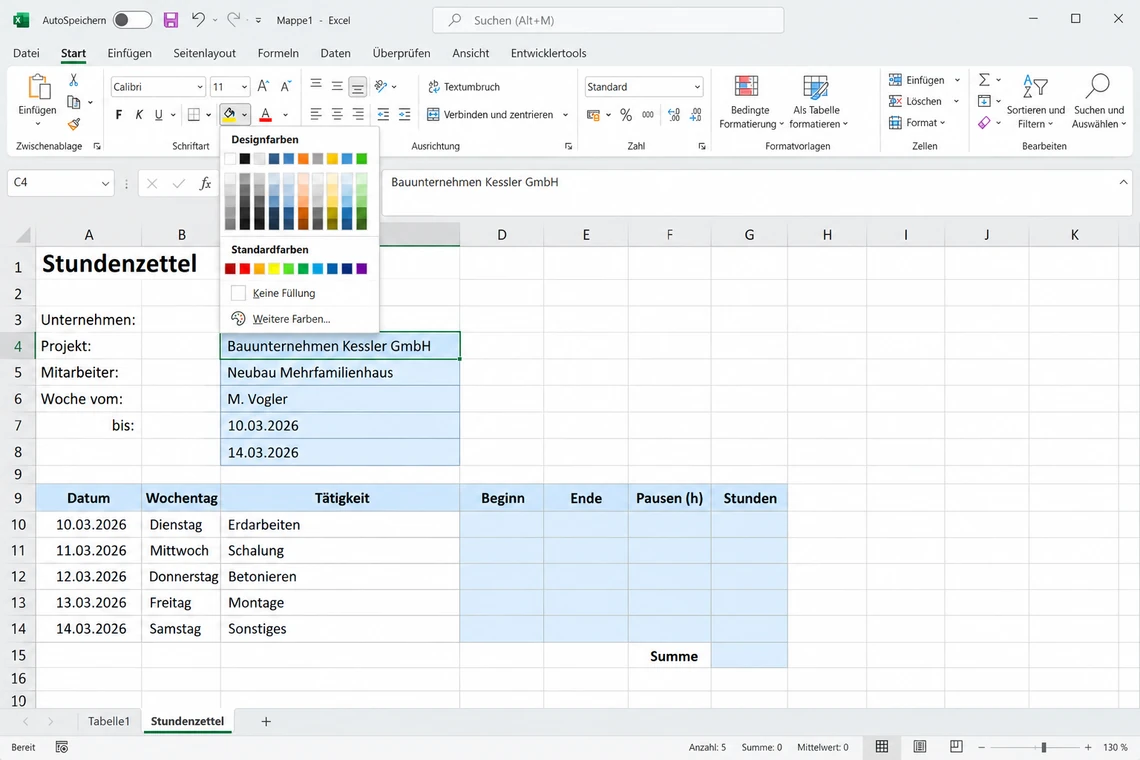1140x760 pixels.
Task: Click the Fill down icon in Bearbeiten
Action: pyautogui.click(x=984, y=101)
